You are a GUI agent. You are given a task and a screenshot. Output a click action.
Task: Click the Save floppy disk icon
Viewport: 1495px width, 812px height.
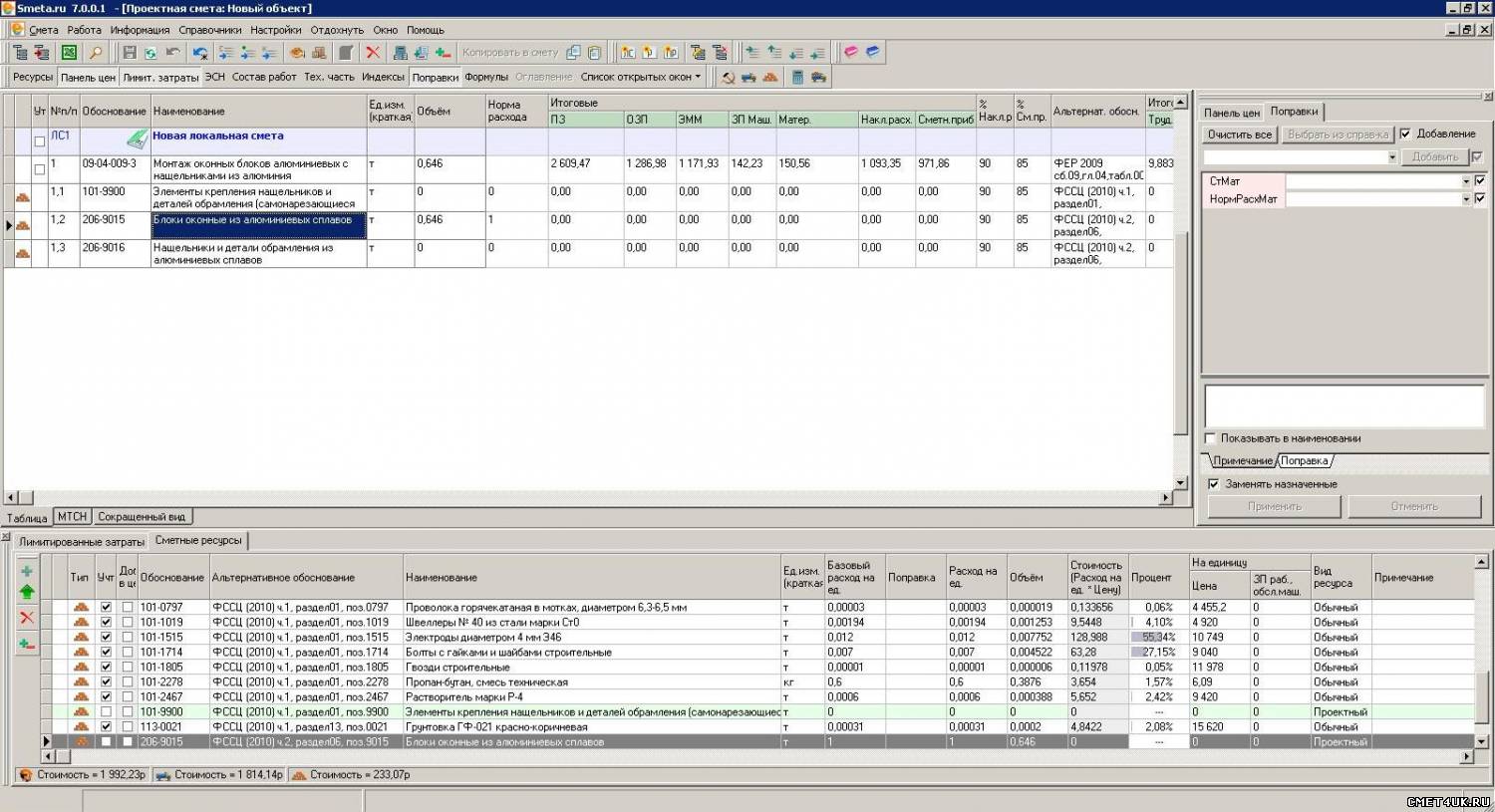tap(130, 53)
